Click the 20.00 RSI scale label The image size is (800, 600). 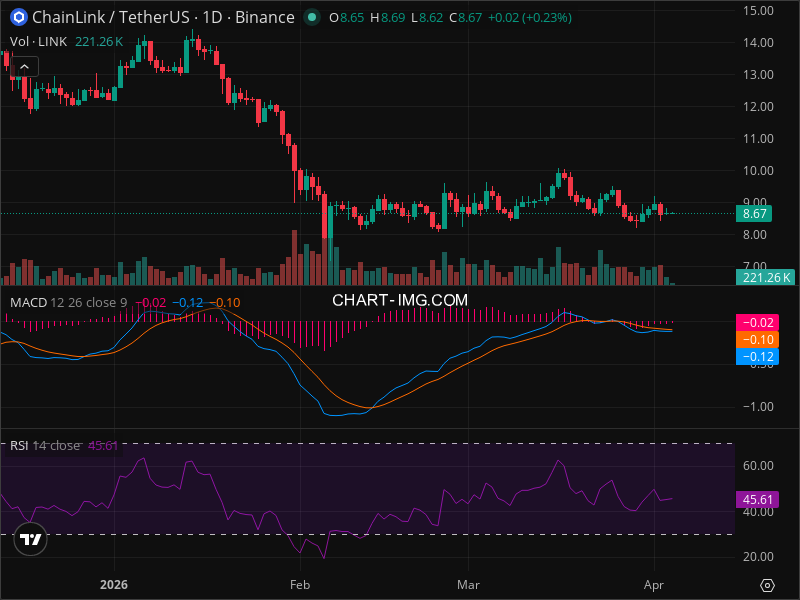[758, 557]
